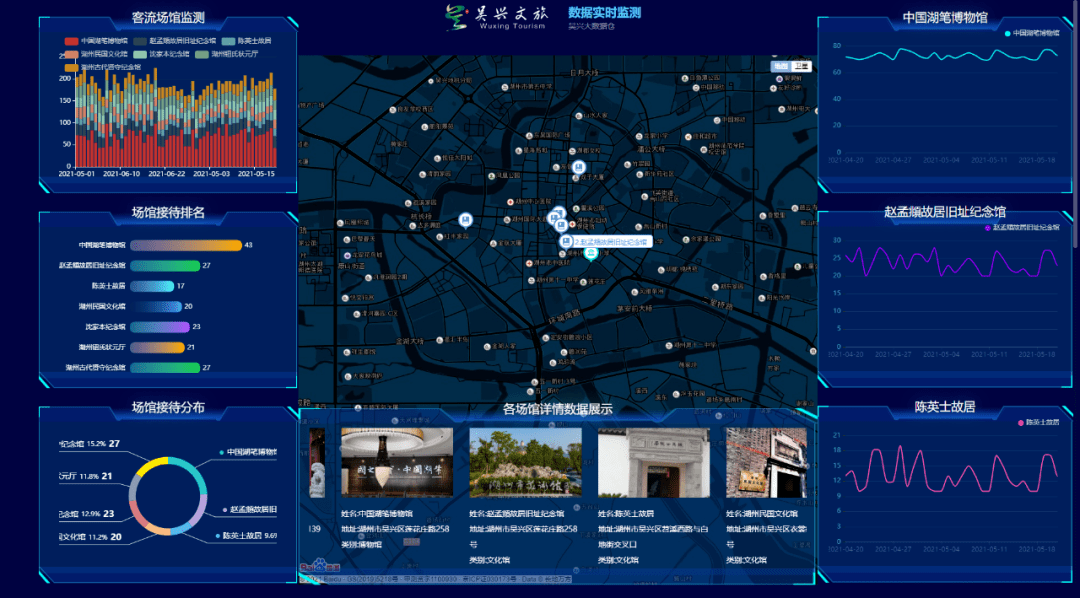Click the page's vertical scrollbar on the right edge
Image resolution: width=1080 pixels, height=598 pixels.
click(1077, 124)
